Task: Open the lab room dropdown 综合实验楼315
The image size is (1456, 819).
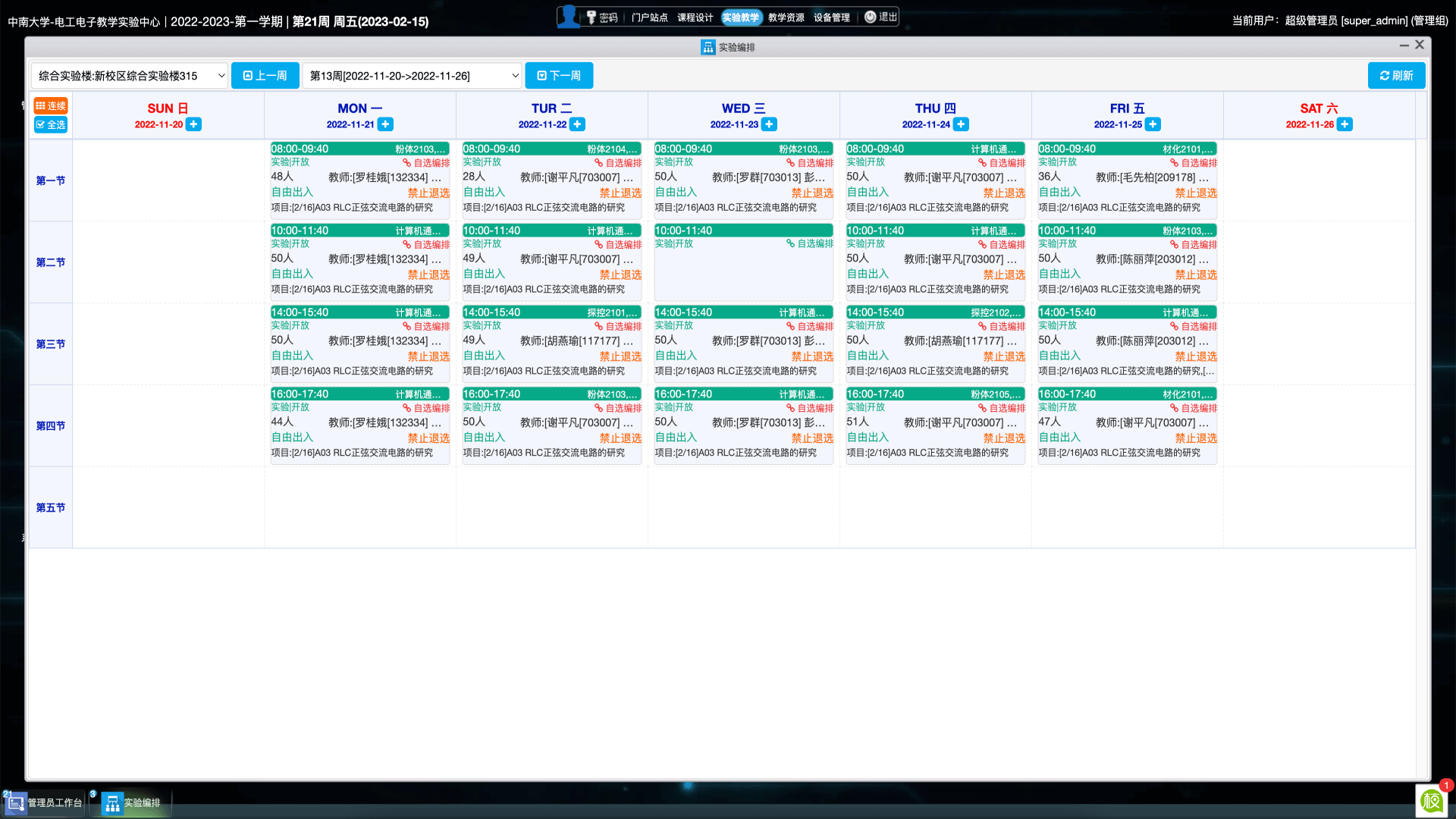Action: (130, 76)
